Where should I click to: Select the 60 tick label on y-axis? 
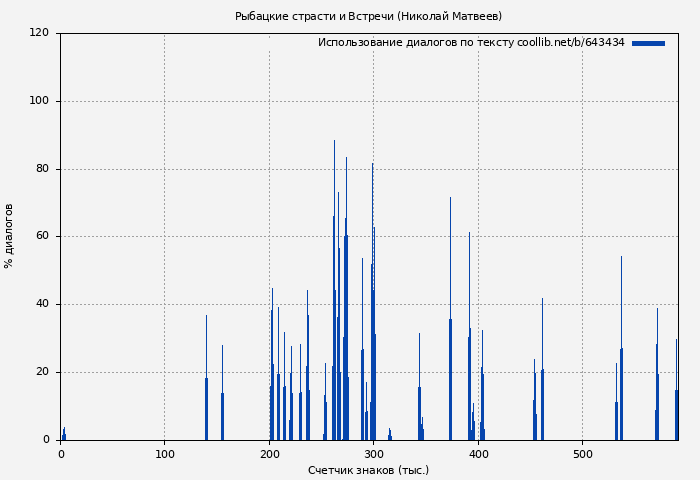(42, 237)
